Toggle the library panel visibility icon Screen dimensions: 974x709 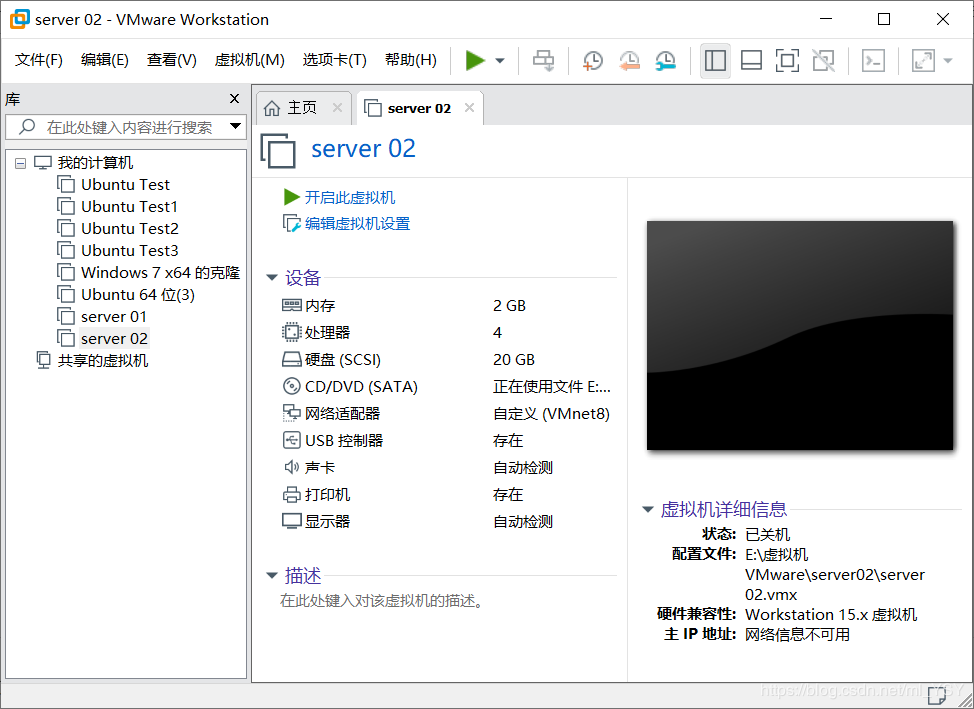click(x=715, y=61)
